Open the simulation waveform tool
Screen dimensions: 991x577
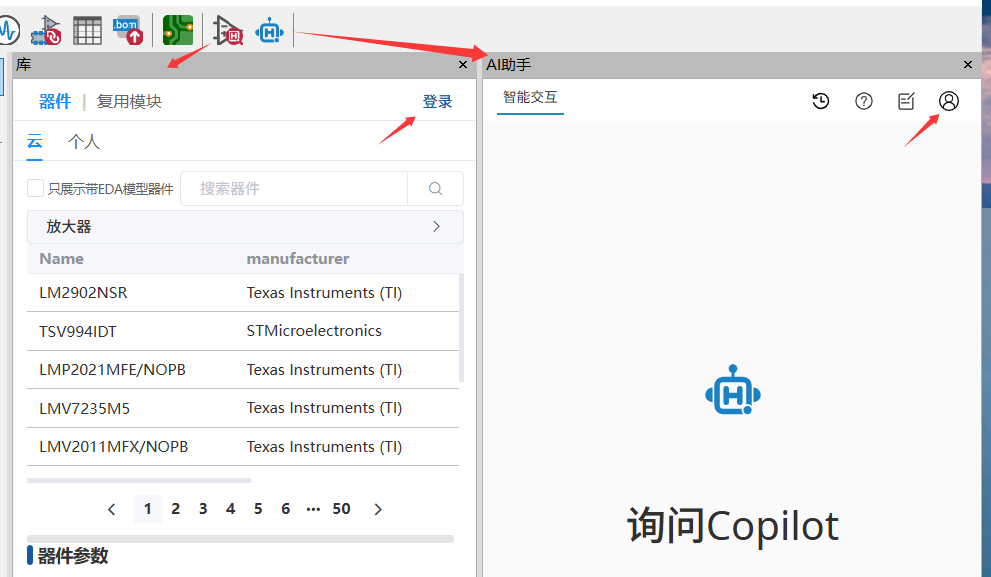pyautogui.click(x=8, y=30)
